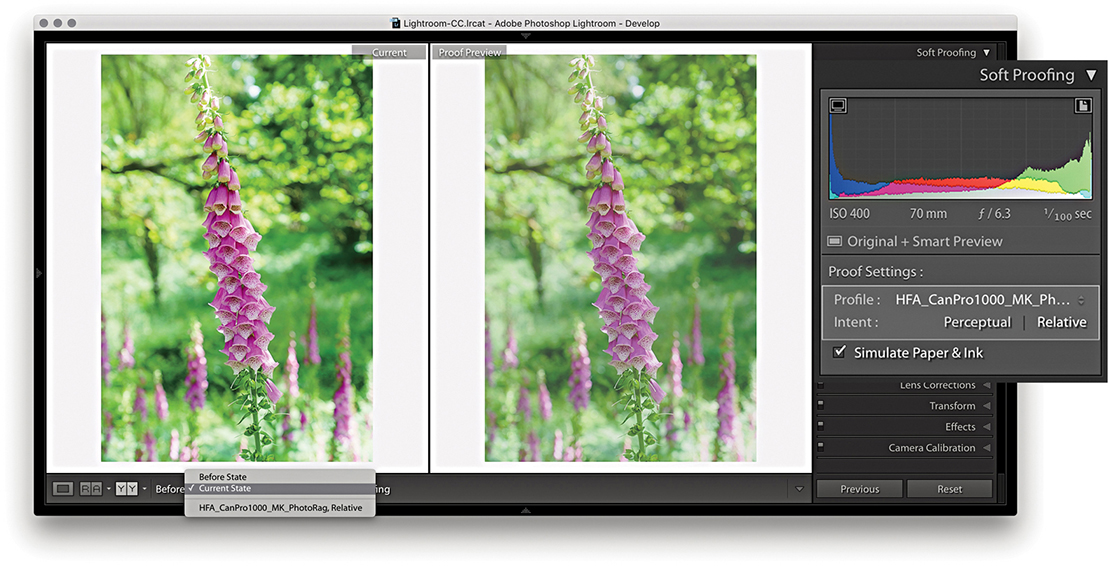This screenshot has width=1108, height=566.
Task: Collapse the enlarged Soft Proofing panel triangle
Action: pyautogui.click(x=1091, y=75)
